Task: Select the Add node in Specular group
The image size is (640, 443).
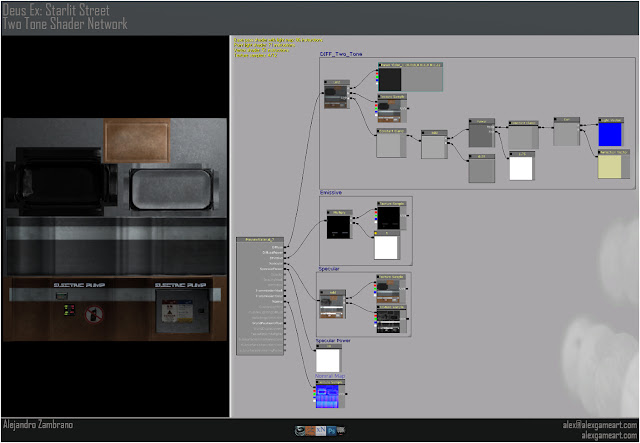Action: coord(333,304)
